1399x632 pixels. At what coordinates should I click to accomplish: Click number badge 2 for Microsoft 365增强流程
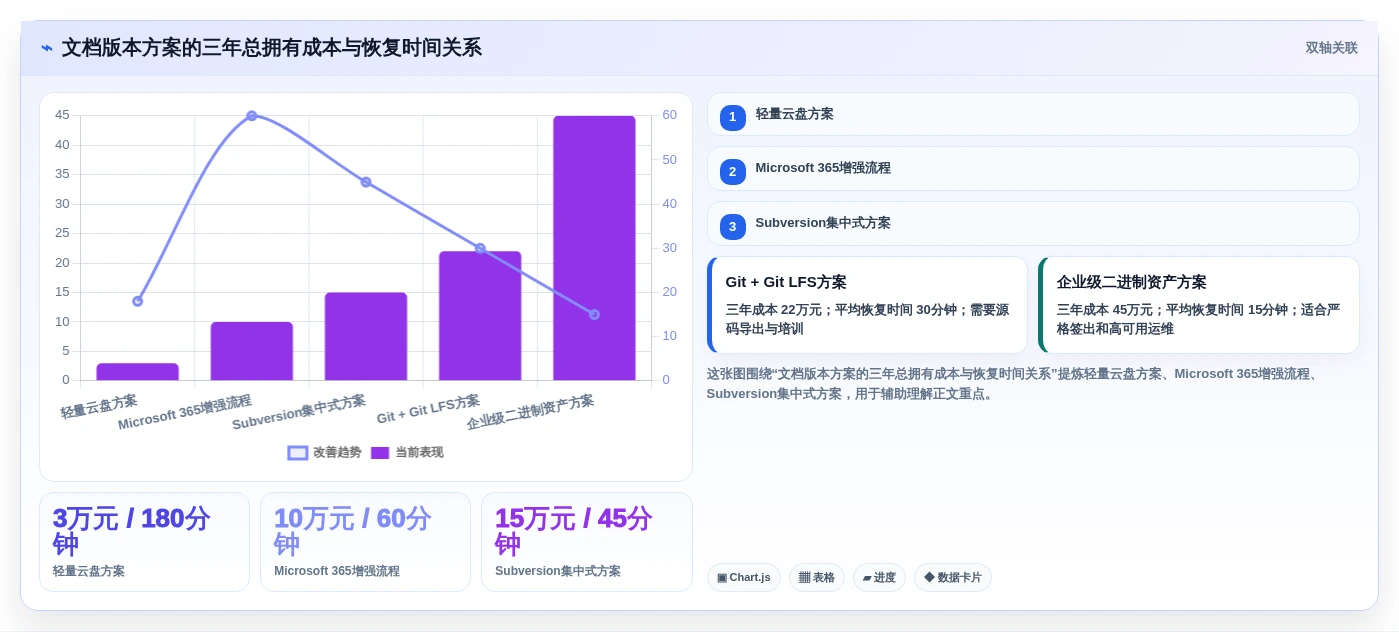click(x=733, y=172)
